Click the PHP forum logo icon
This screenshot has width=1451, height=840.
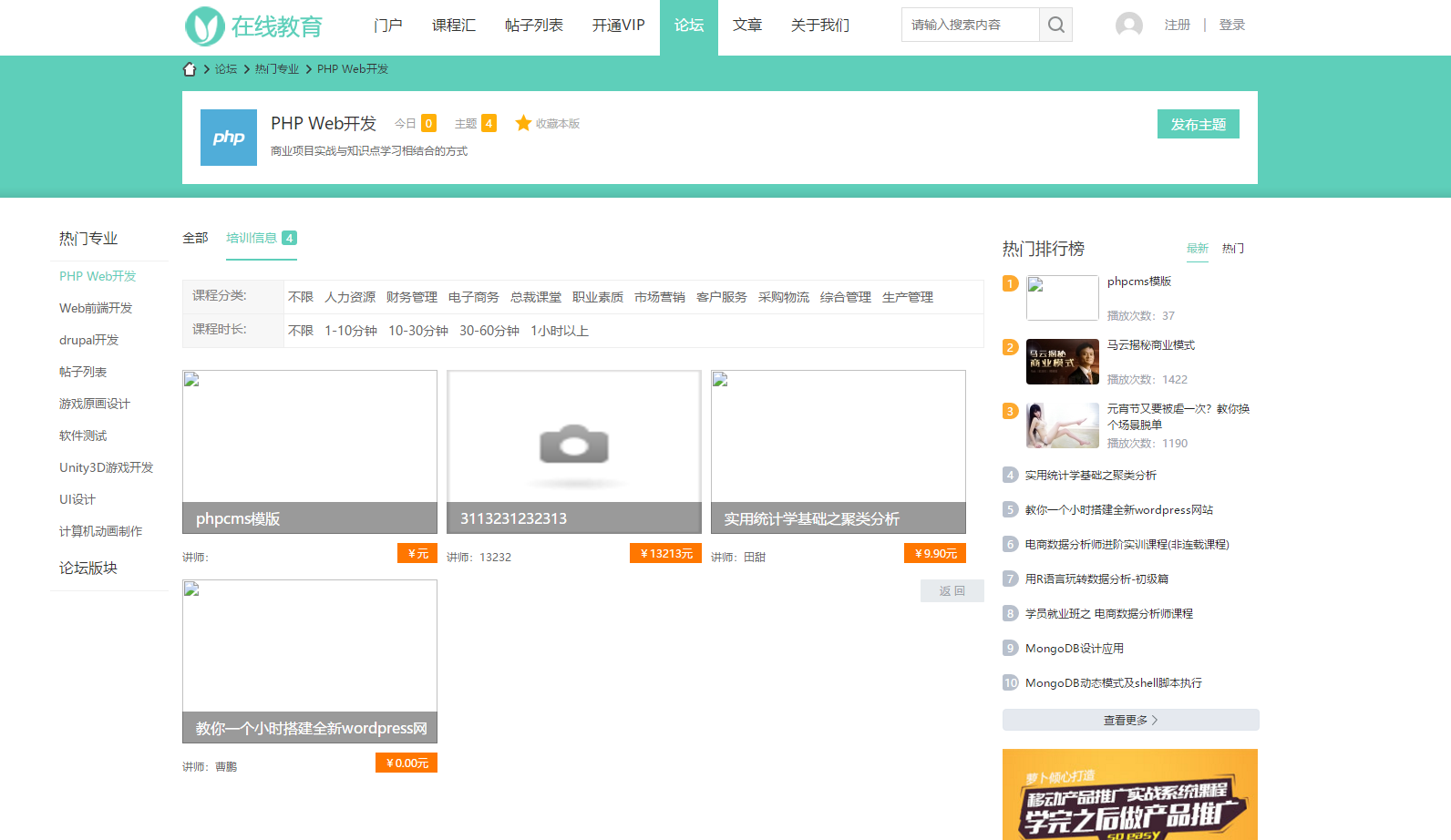tap(229, 138)
